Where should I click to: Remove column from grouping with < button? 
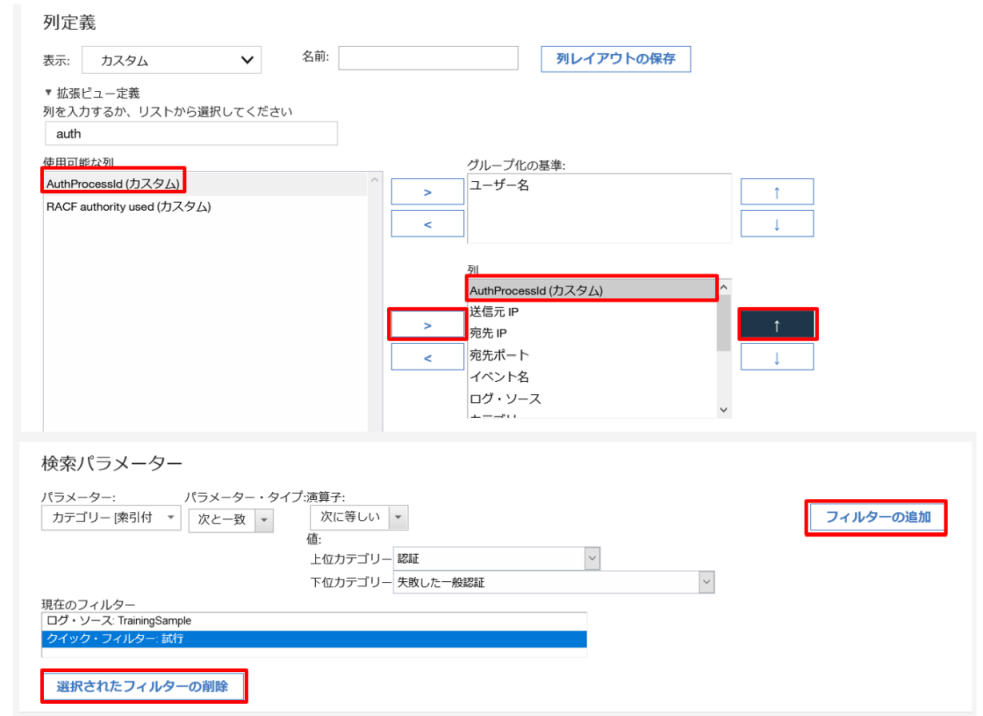tap(428, 224)
